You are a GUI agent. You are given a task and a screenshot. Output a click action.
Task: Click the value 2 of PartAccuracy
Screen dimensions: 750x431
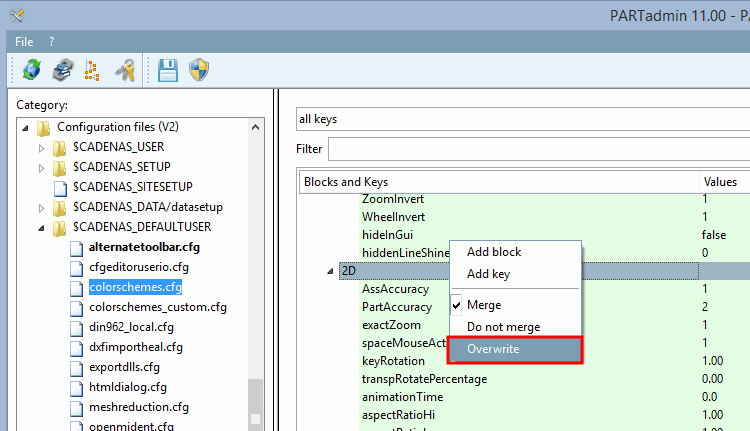tap(705, 307)
